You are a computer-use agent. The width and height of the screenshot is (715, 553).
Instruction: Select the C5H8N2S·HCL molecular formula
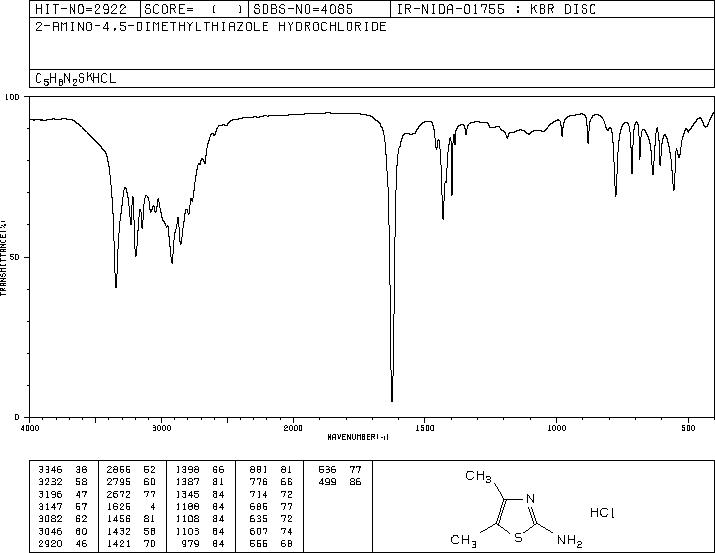click(76, 79)
